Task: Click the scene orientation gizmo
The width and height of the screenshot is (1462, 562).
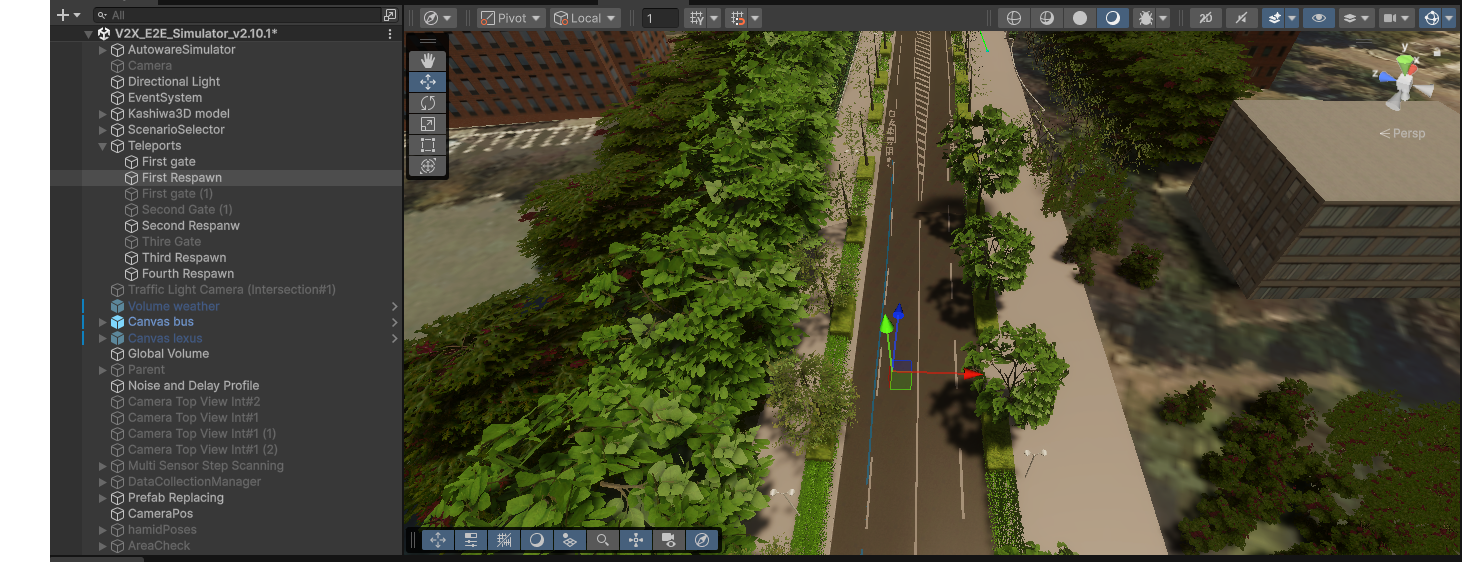Action: pyautogui.click(x=1405, y=84)
